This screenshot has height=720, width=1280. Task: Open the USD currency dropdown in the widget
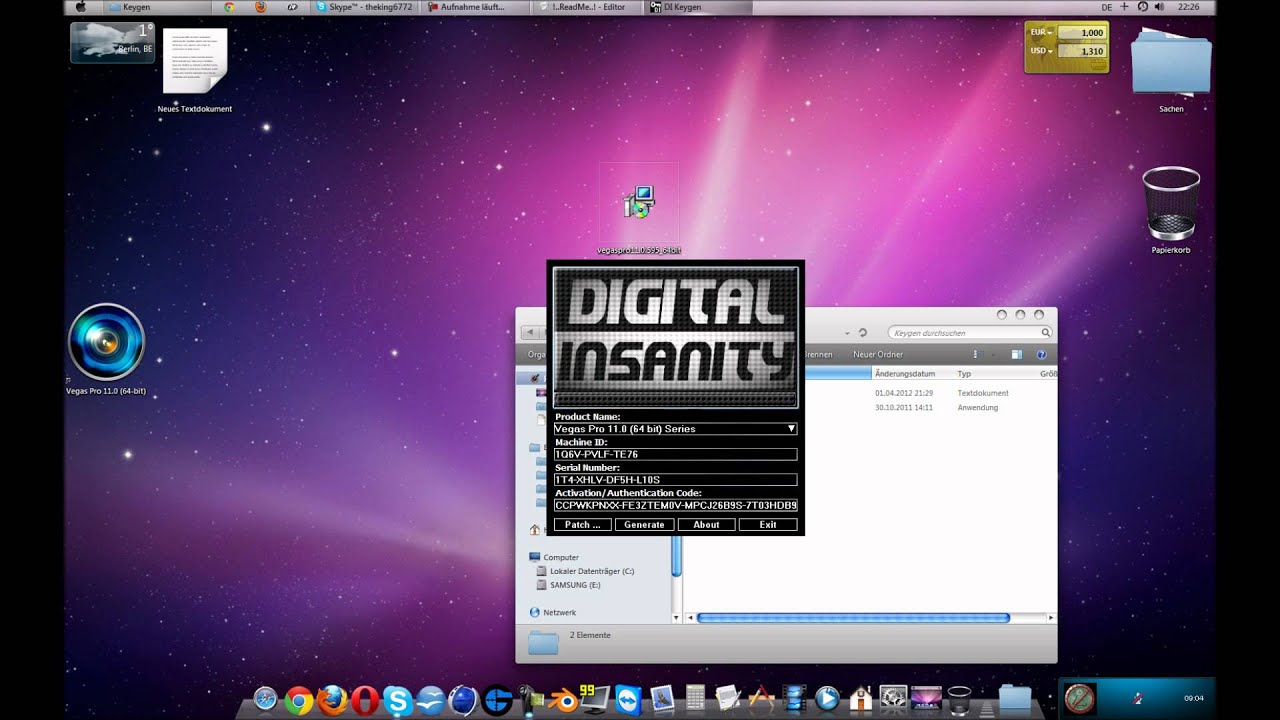[x=1042, y=51]
